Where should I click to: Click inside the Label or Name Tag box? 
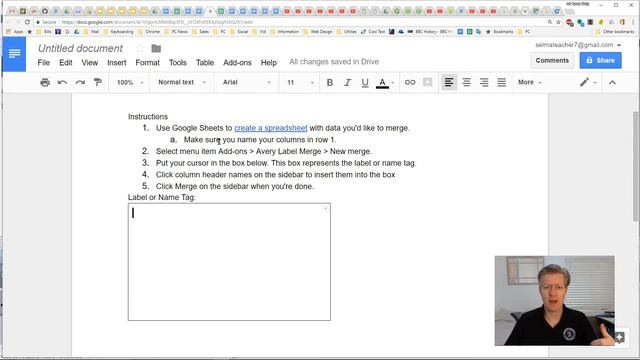click(x=229, y=262)
